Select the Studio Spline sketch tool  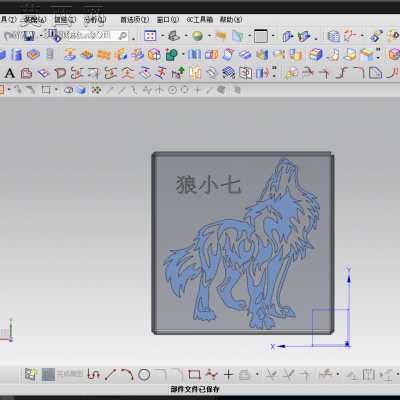[211, 375]
